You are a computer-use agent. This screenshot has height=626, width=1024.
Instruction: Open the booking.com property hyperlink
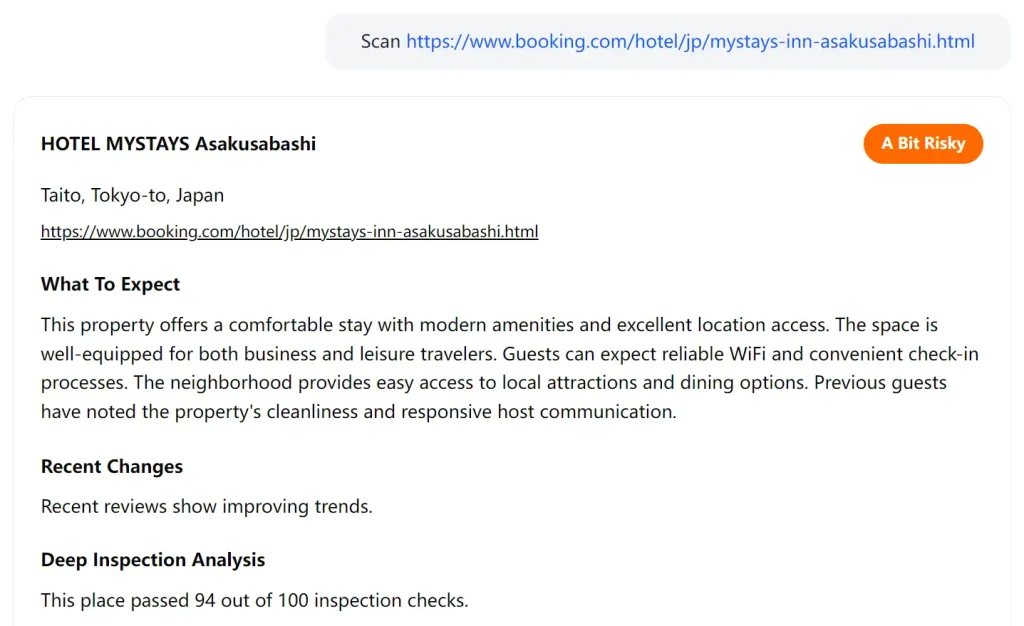[289, 231]
